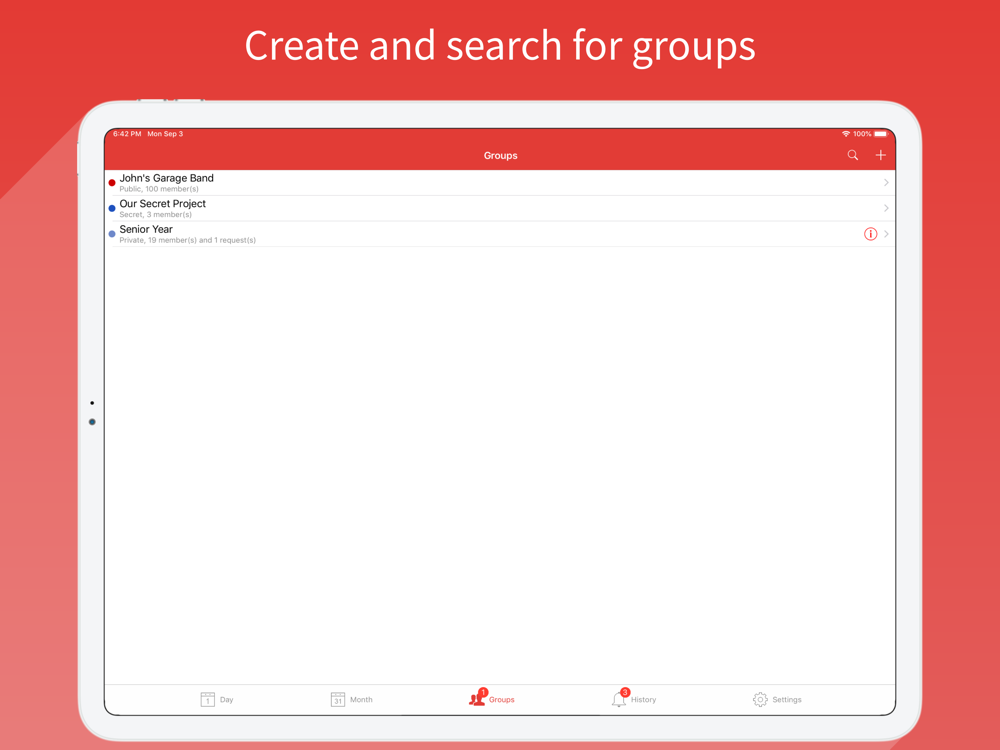This screenshot has width=1000, height=750.
Task: Select the John's Garage Band group
Action: click(500, 182)
